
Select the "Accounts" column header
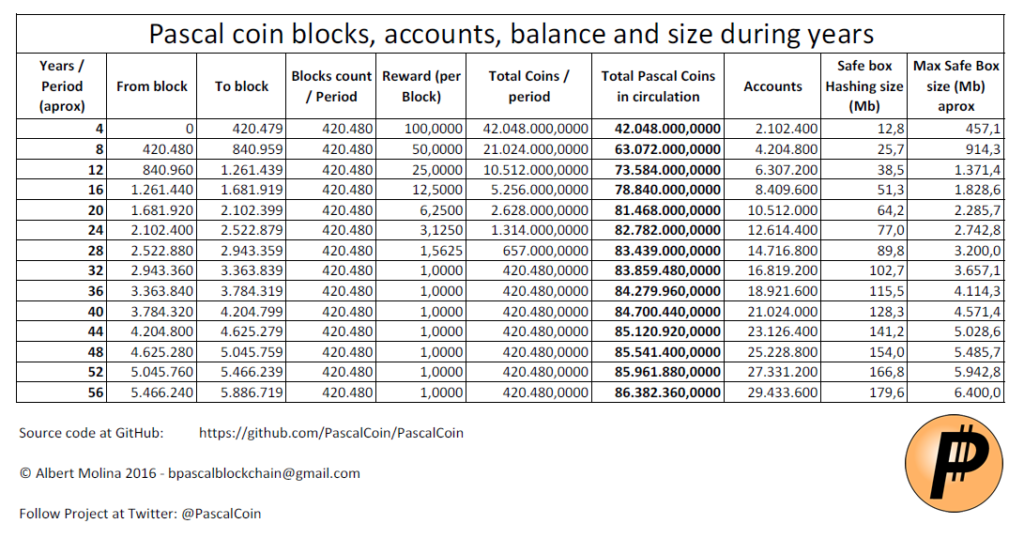coord(772,86)
